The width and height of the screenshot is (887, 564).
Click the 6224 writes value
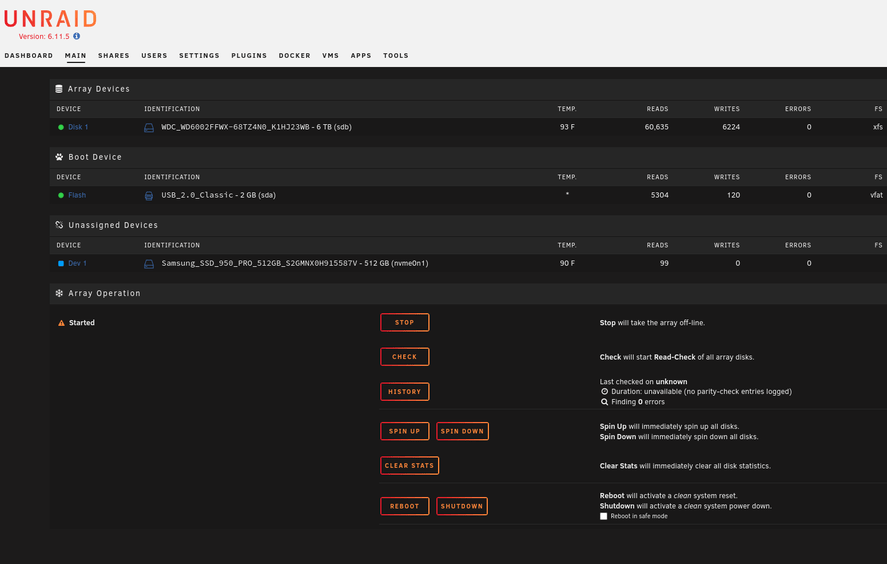pos(731,127)
